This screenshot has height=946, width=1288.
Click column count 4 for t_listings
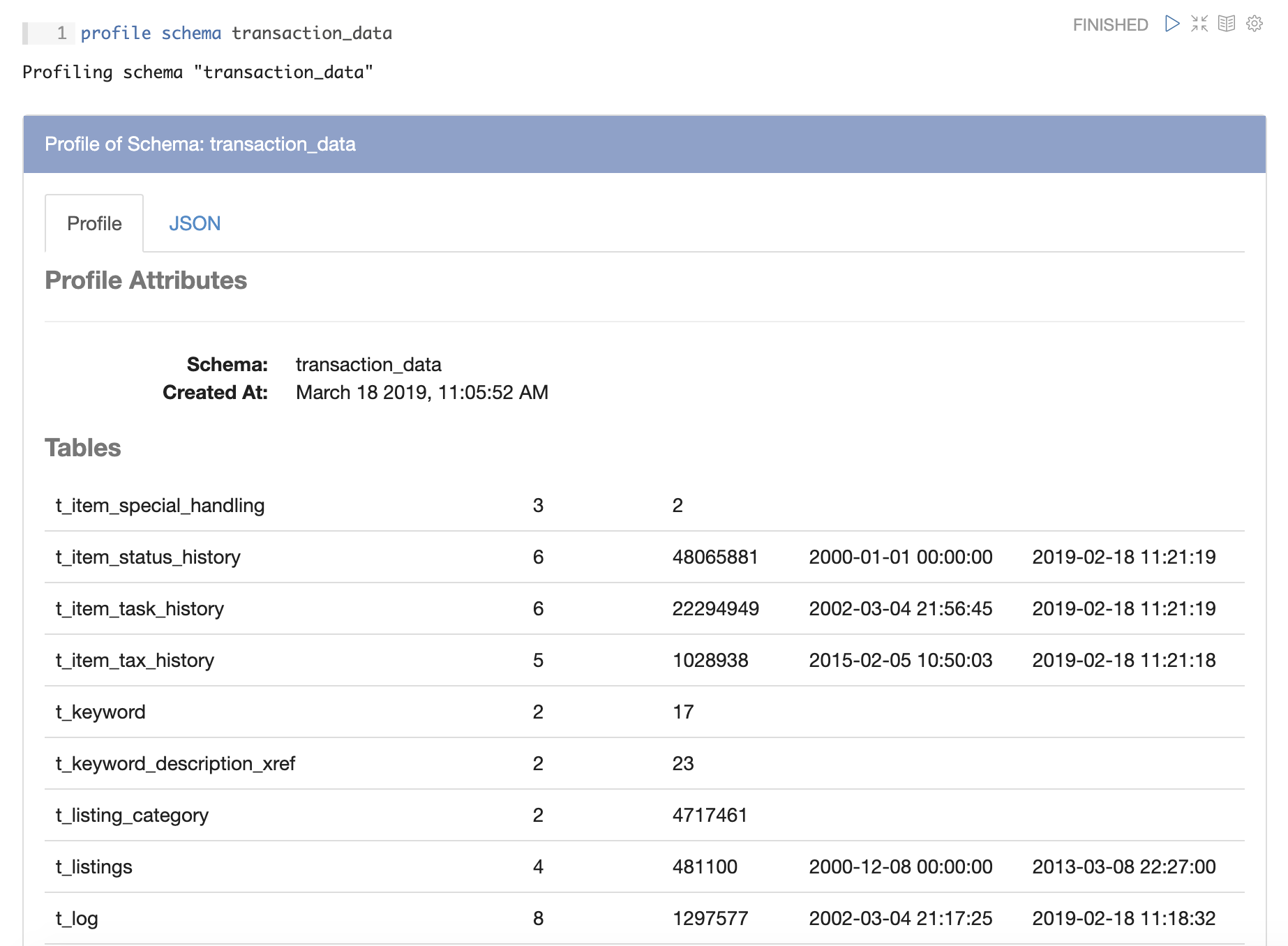tap(538, 866)
